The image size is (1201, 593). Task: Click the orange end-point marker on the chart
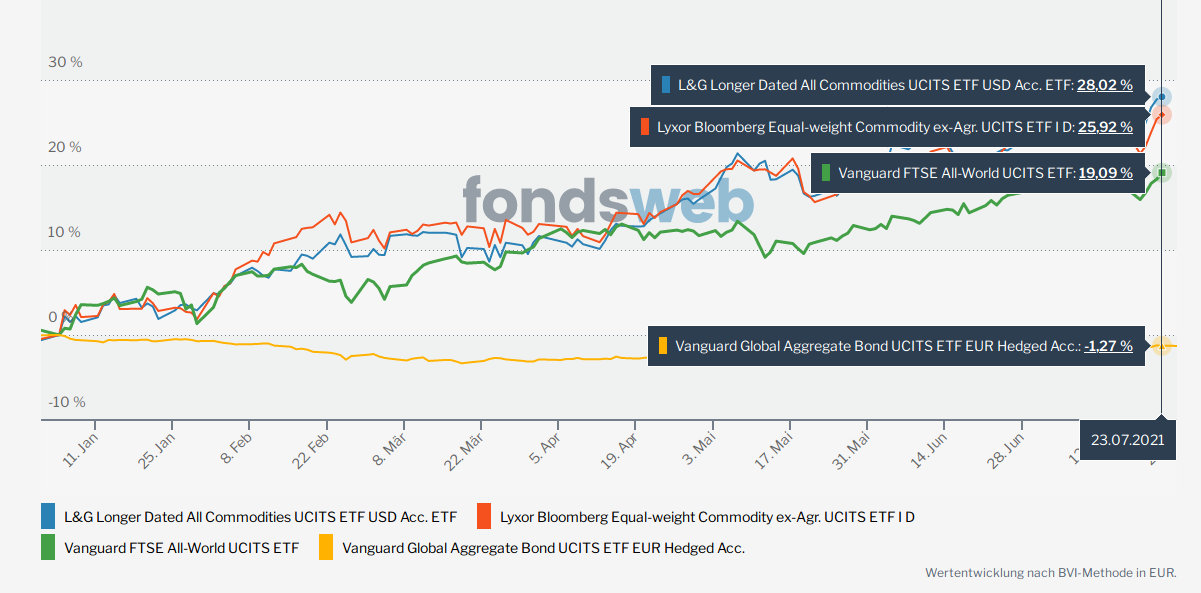point(1161,115)
